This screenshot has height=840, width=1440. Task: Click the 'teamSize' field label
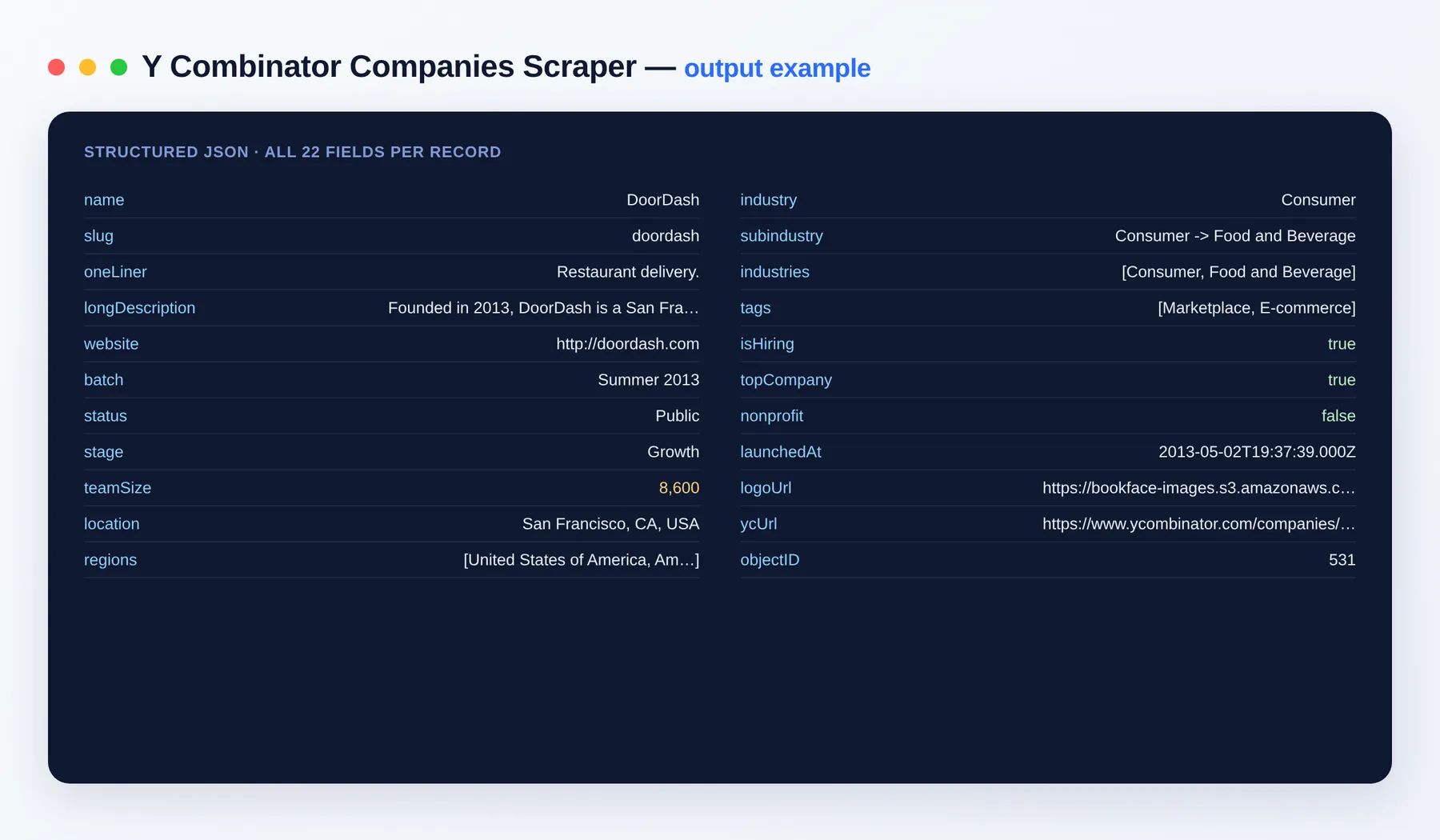tap(118, 488)
